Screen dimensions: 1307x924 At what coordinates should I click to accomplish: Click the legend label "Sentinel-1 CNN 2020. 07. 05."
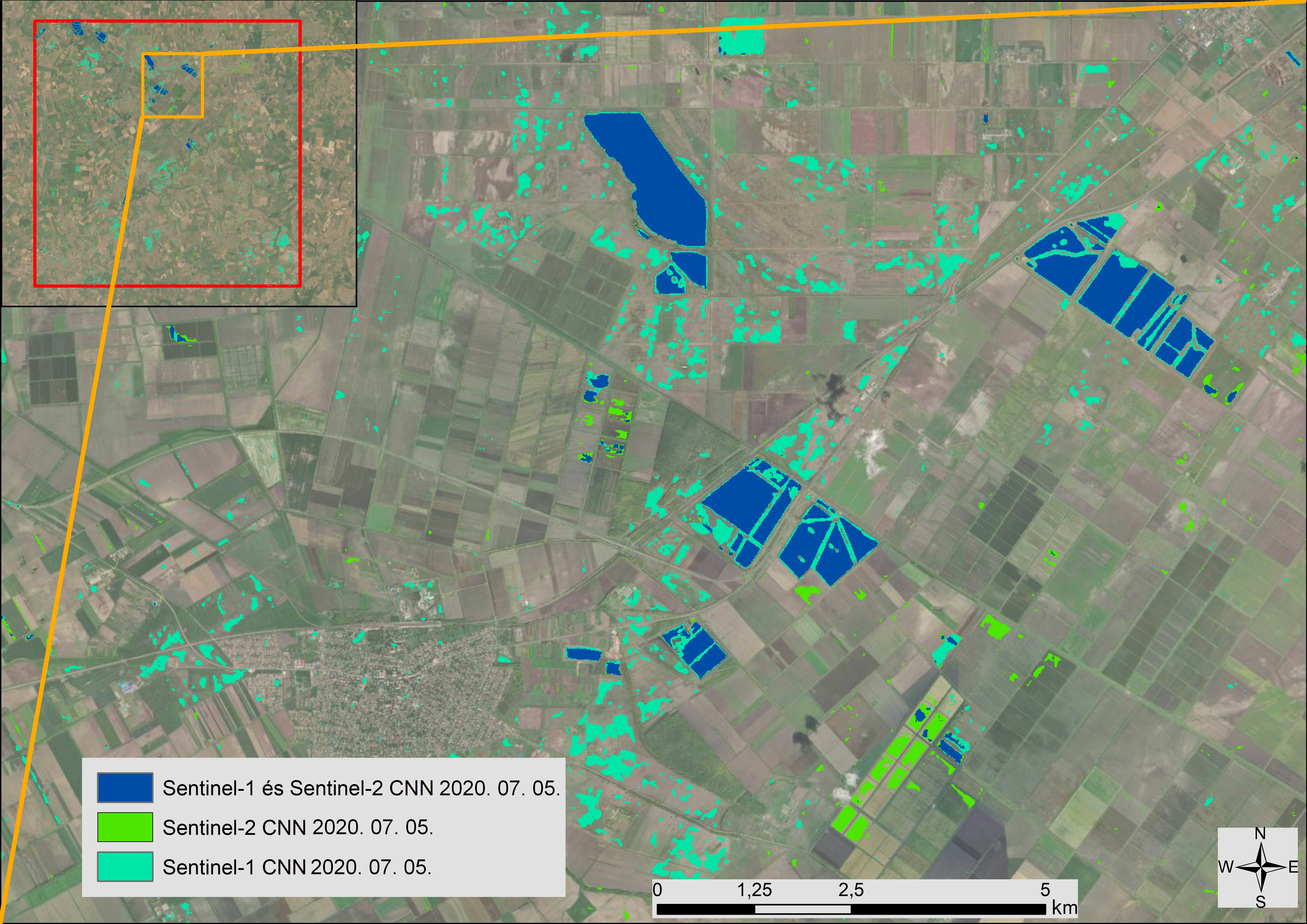[x=297, y=867]
